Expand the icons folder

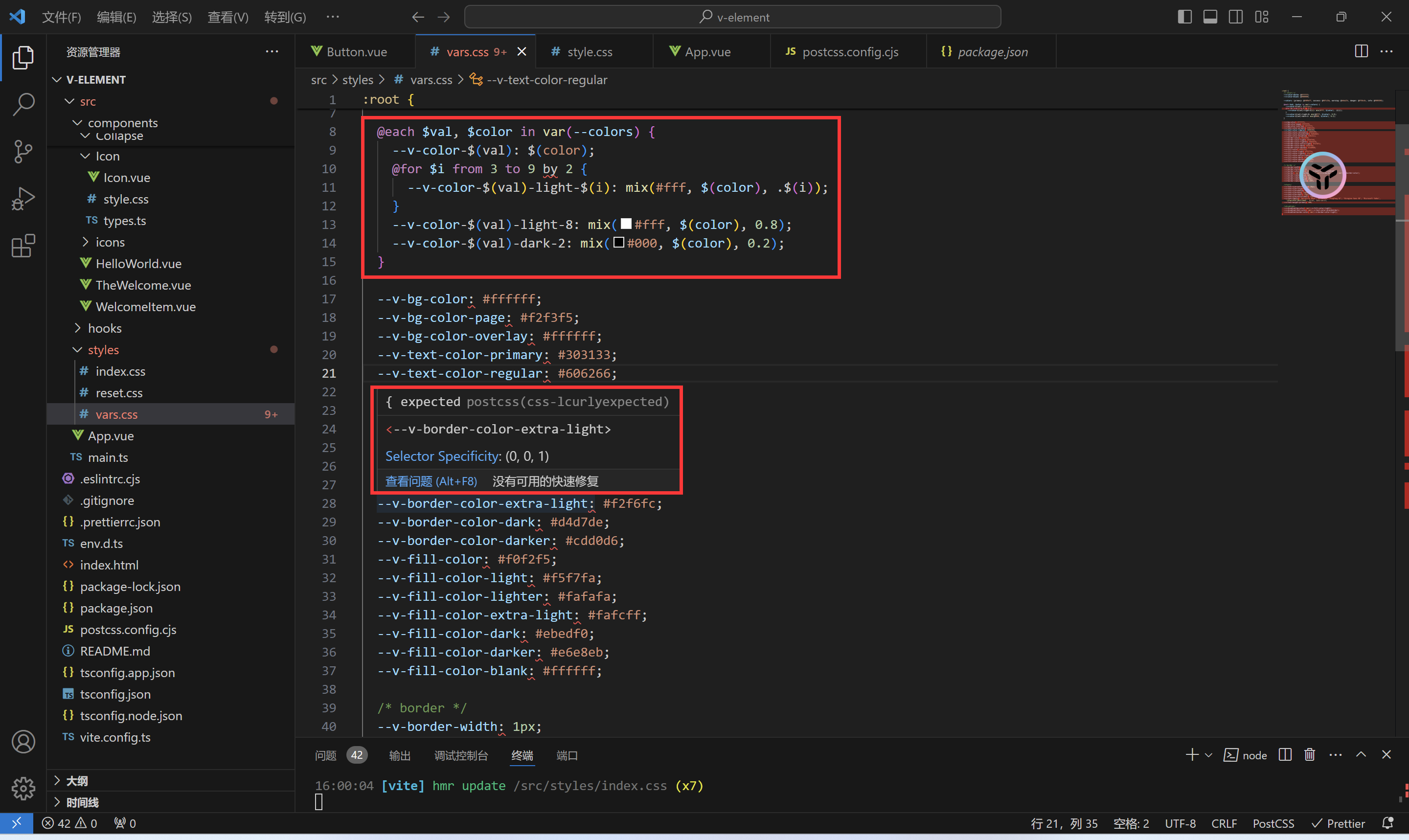pyautogui.click(x=86, y=242)
